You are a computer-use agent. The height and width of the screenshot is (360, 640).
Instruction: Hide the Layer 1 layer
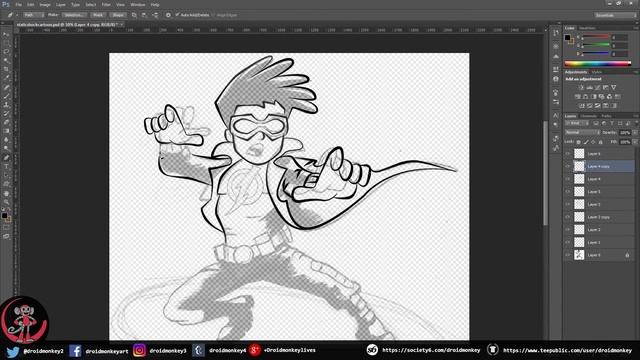tap(567, 242)
